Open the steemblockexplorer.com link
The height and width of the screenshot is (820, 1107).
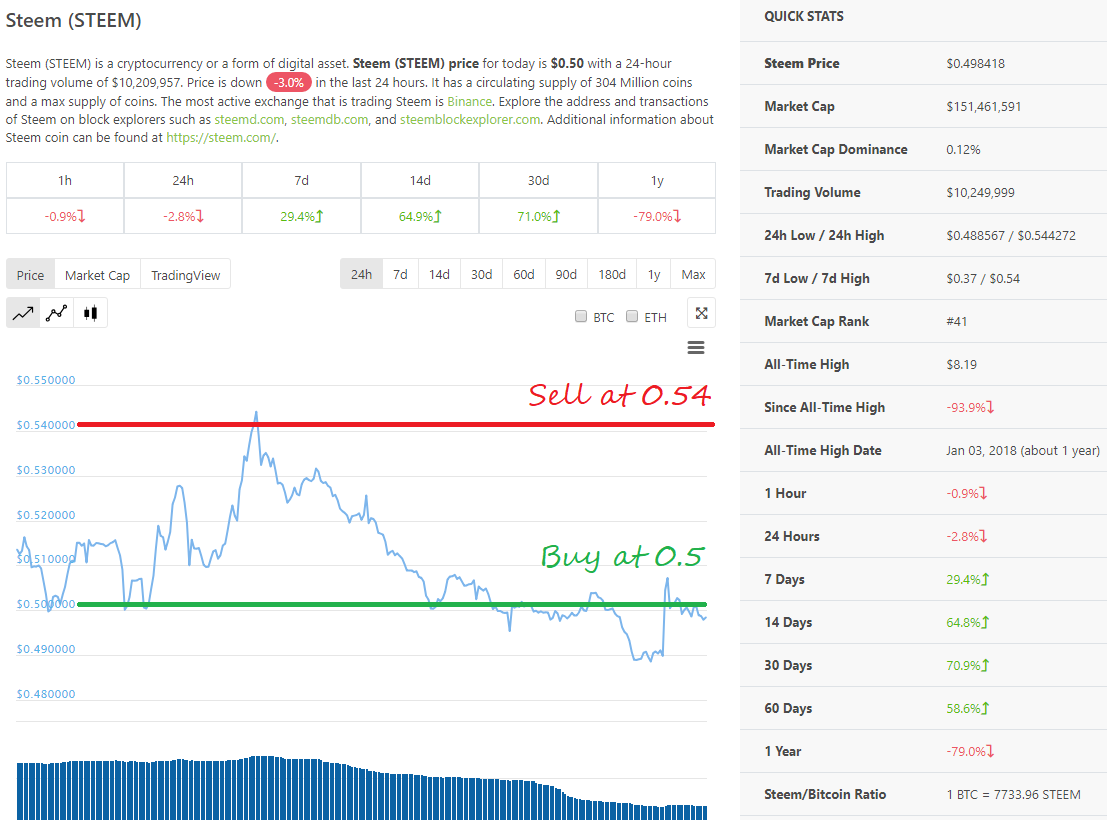tap(470, 119)
